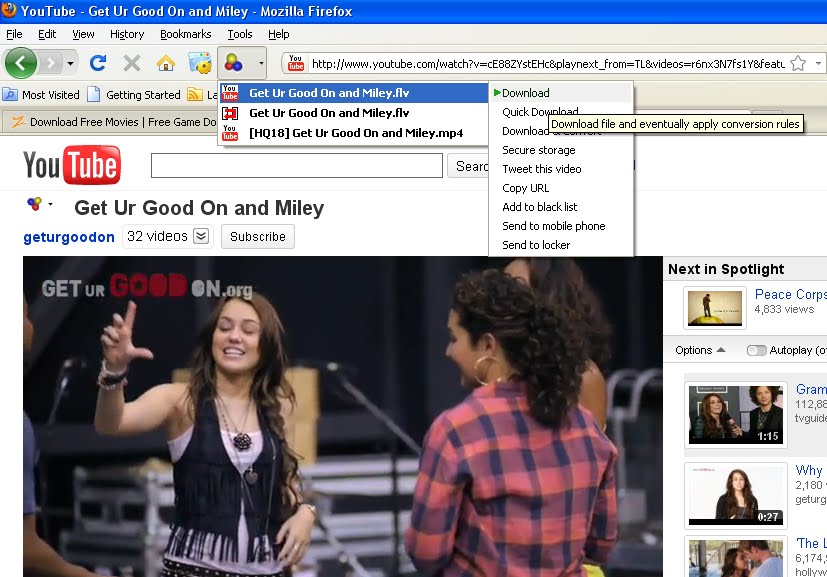This screenshot has width=827, height=577.
Task: Open the View menu
Action: (x=83, y=34)
